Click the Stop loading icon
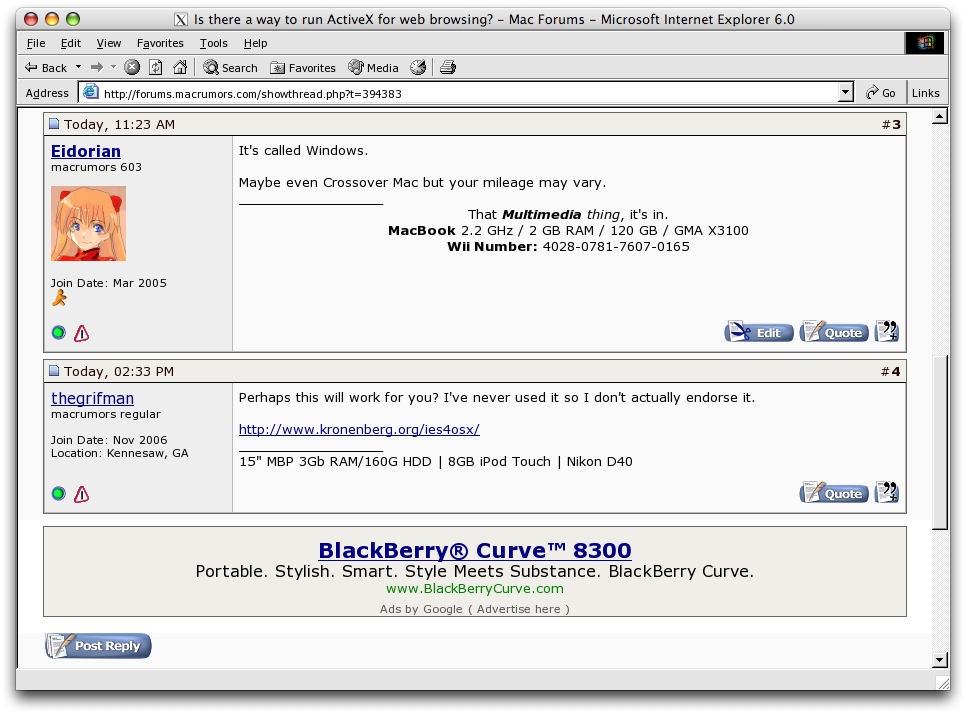This screenshot has height=714, width=966. [132, 67]
